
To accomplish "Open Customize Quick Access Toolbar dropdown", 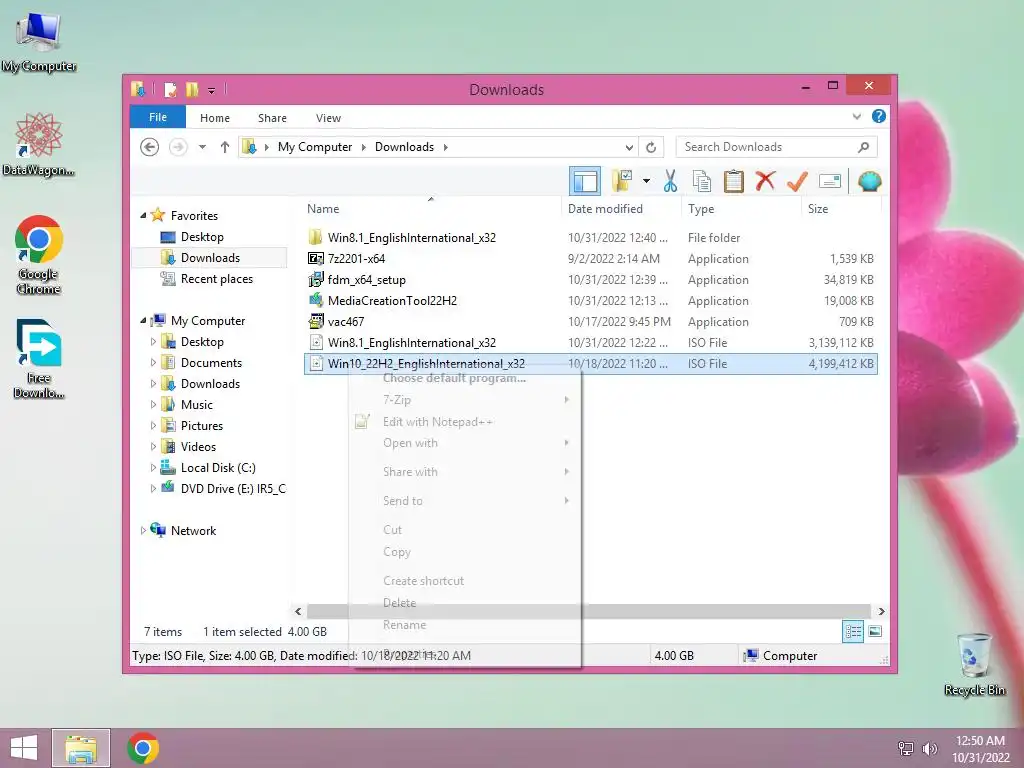I will [212, 91].
